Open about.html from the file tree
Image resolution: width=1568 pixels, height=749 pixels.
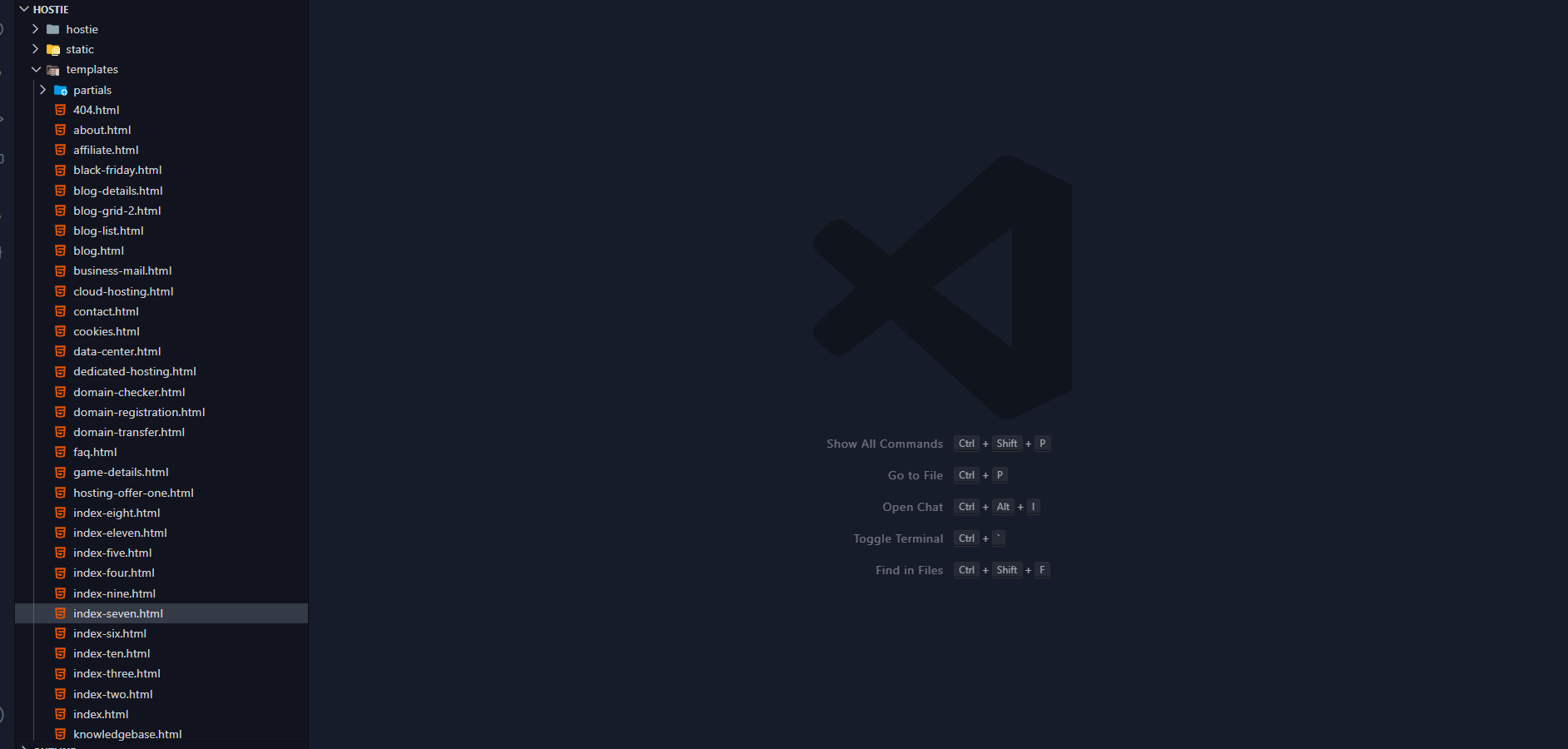[x=102, y=130]
